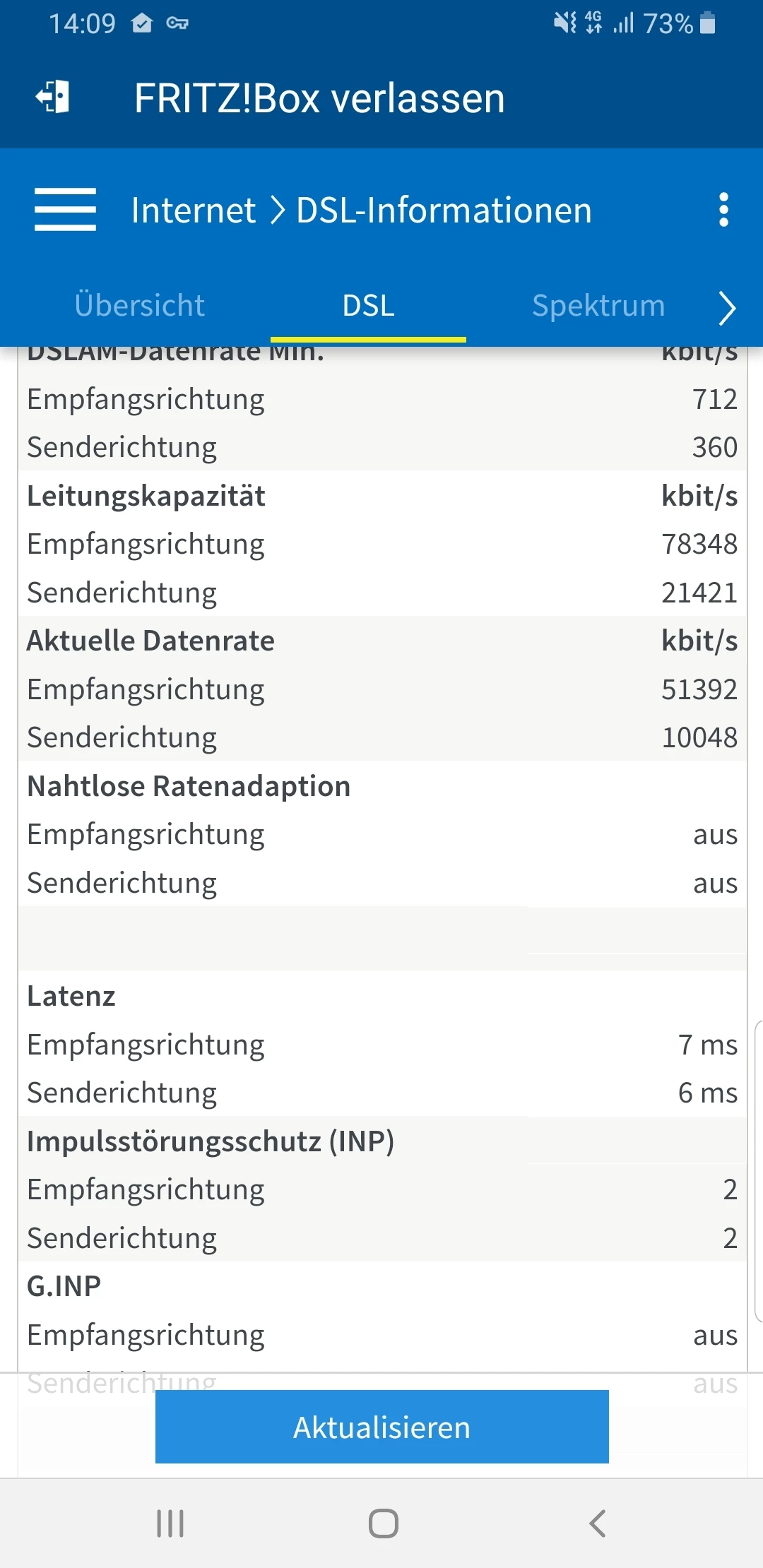
Task: Tap the battery icon in status bar
Action: [707, 23]
